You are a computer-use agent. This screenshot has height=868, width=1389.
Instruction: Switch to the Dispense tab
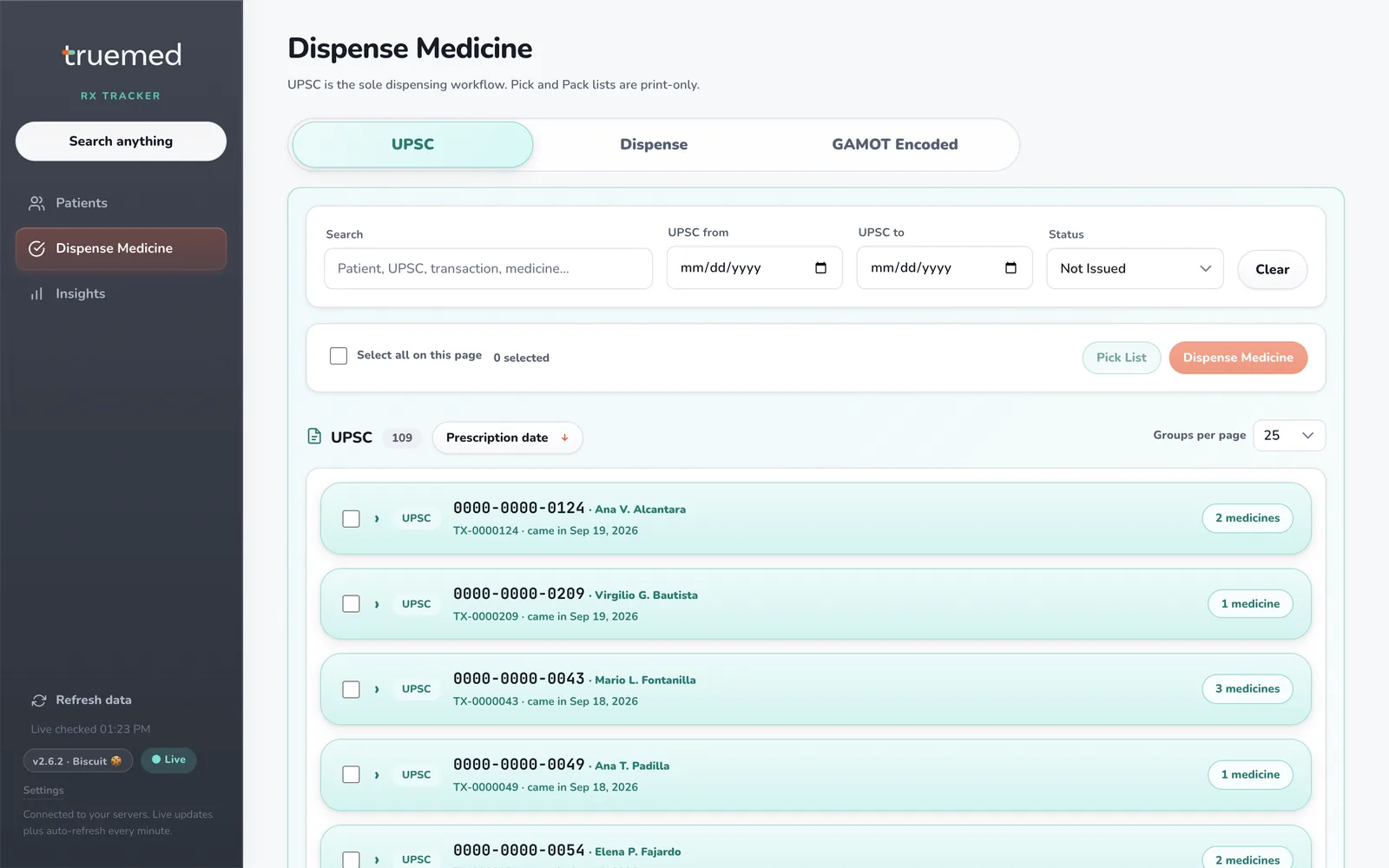654,144
